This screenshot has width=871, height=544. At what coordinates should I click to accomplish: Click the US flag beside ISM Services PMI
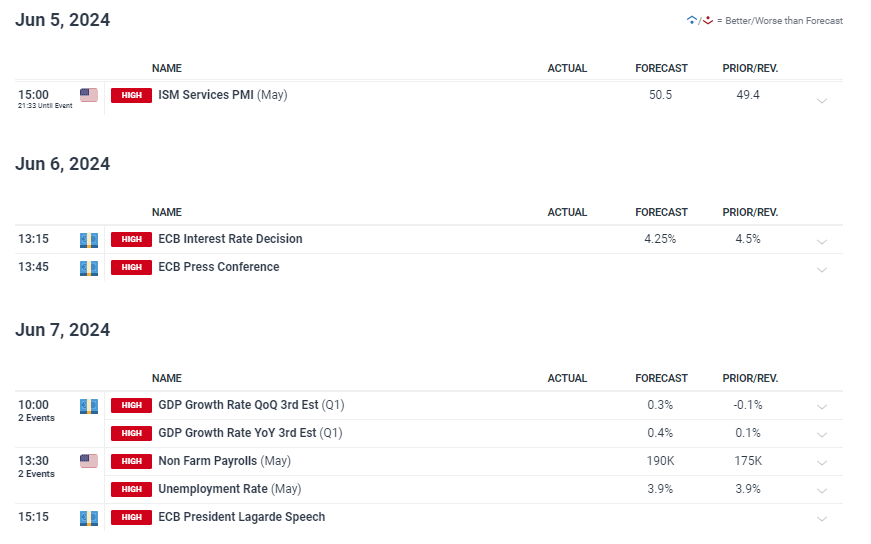click(89, 95)
